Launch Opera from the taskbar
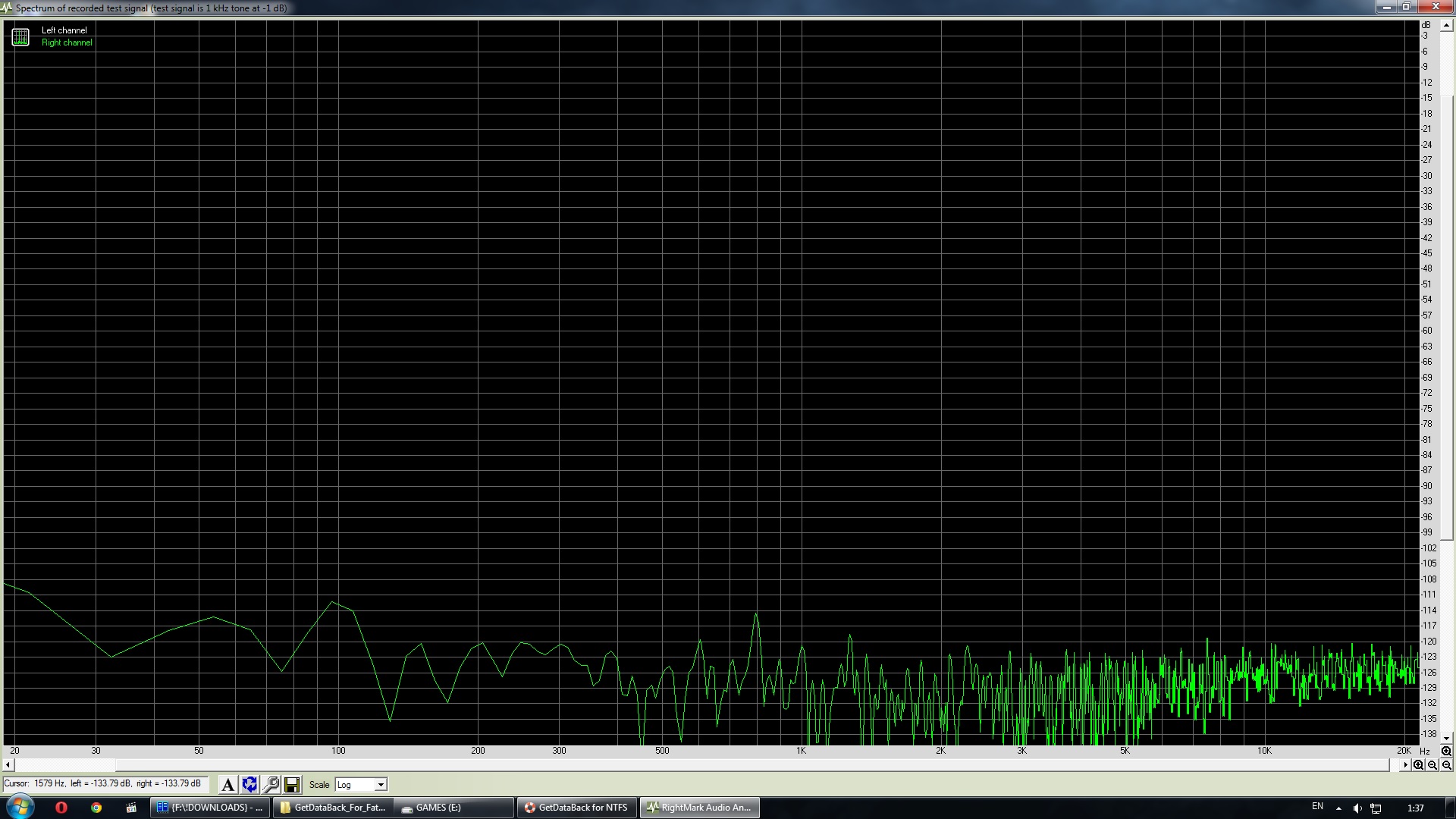The height and width of the screenshot is (819, 1456). tap(61, 808)
